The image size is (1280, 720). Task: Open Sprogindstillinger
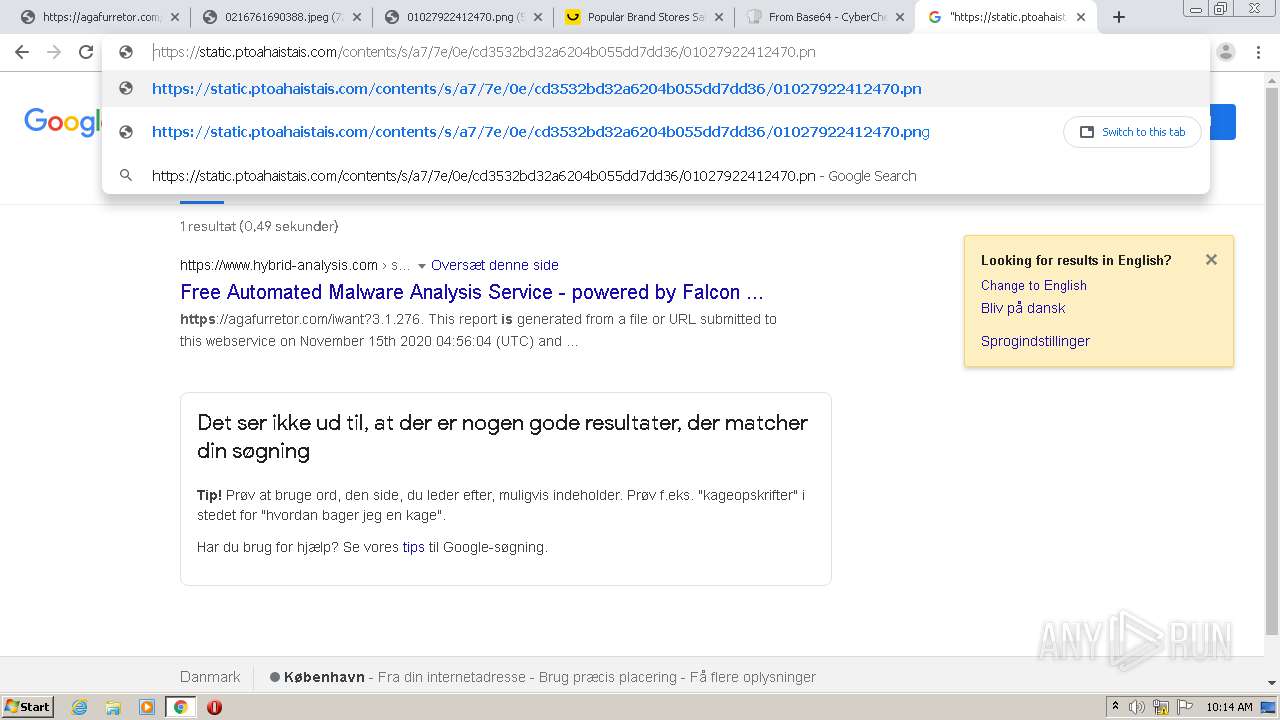1035,341
